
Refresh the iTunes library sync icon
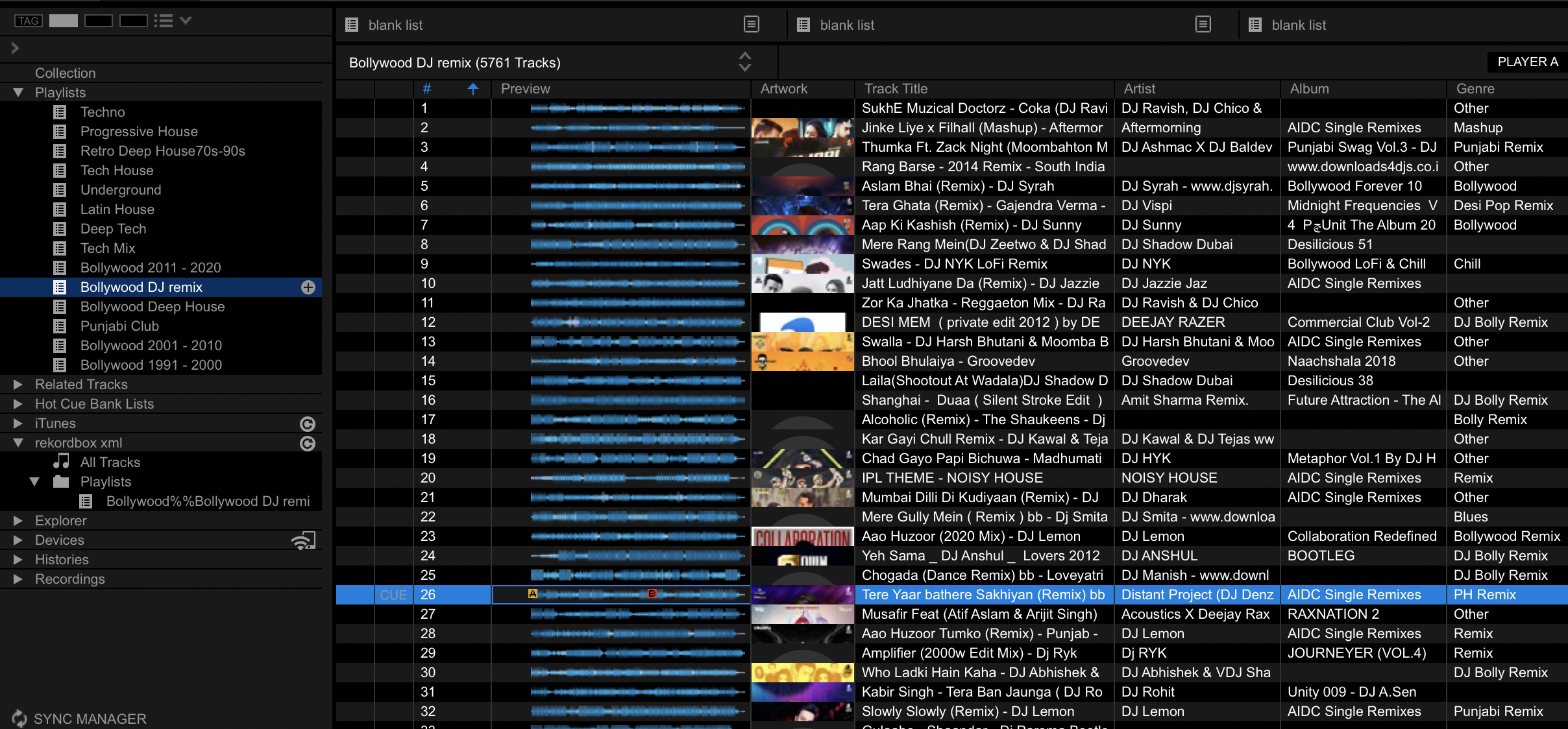coord(308,424)
